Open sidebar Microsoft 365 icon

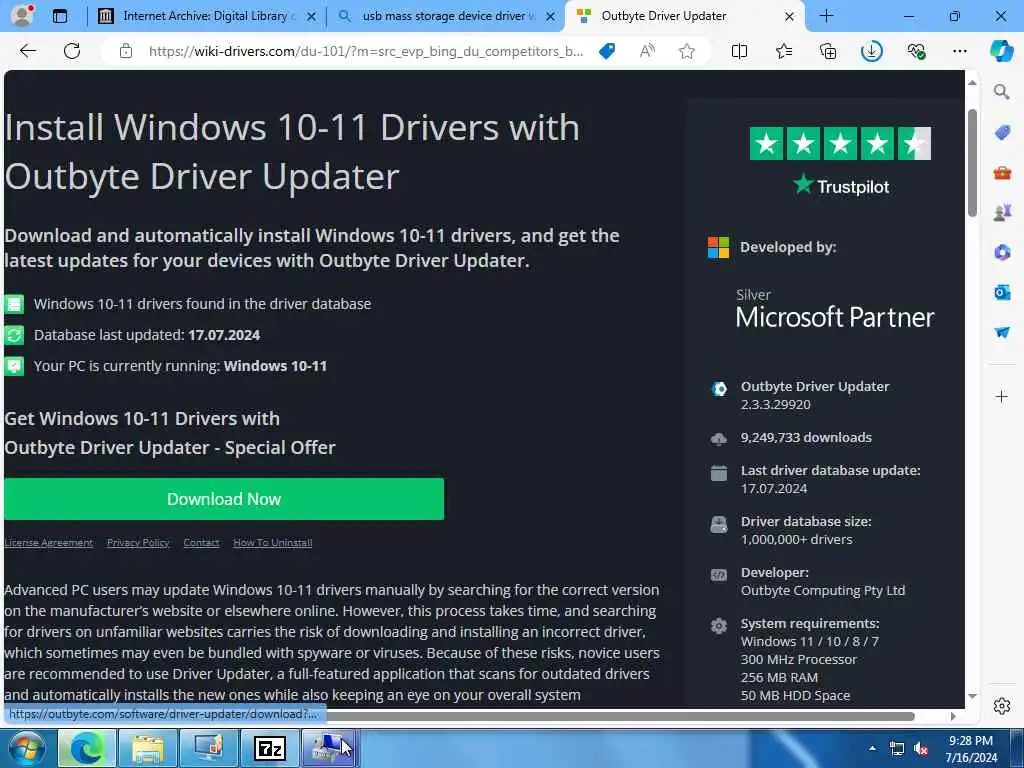[x=1002, y=252]
